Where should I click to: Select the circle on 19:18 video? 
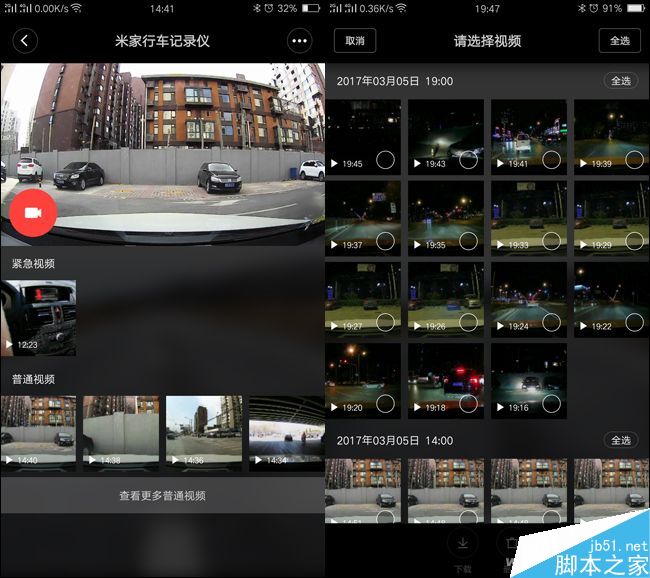[468, 403]
